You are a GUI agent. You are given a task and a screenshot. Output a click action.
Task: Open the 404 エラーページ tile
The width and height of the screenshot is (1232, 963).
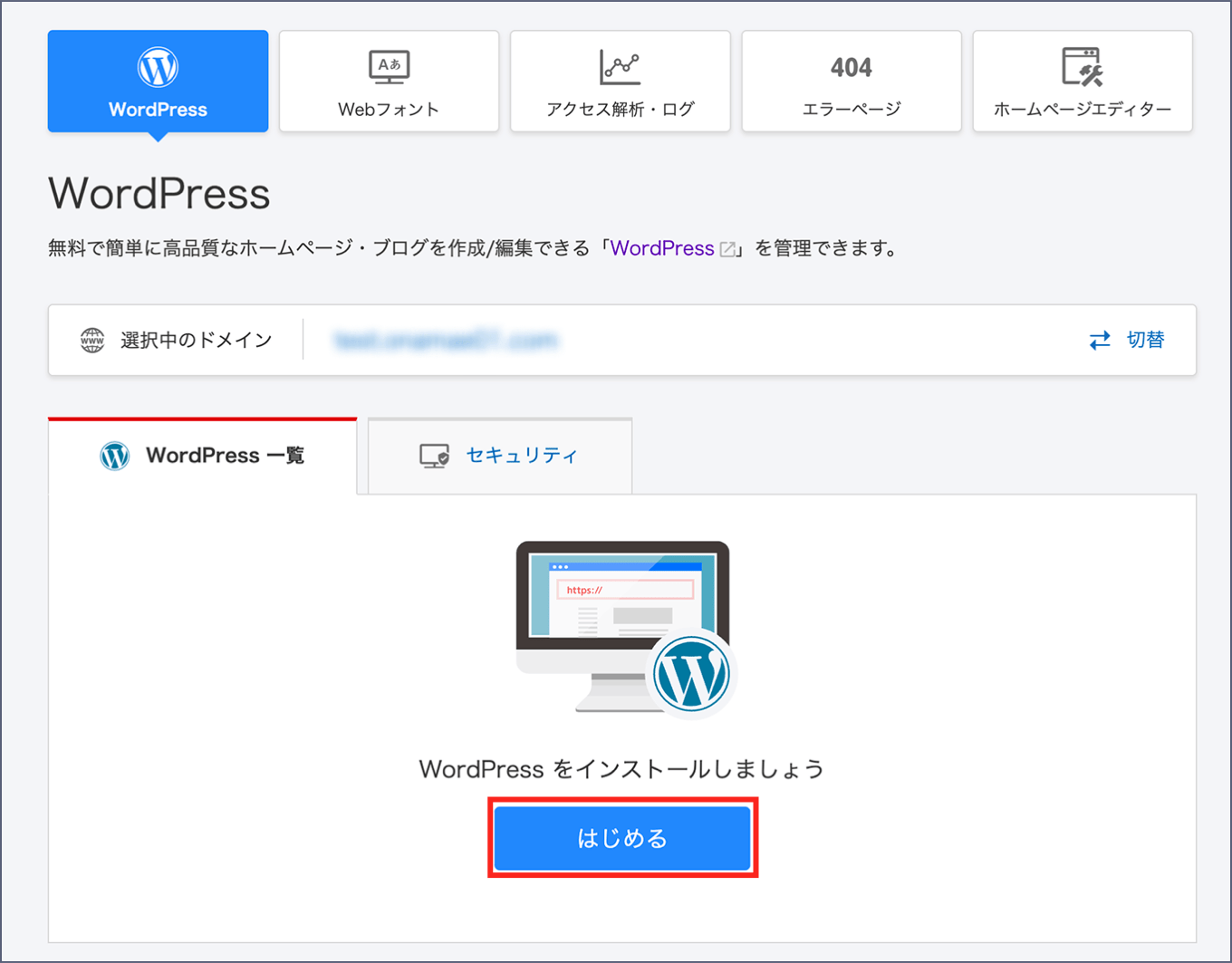[x=852, y=82]
